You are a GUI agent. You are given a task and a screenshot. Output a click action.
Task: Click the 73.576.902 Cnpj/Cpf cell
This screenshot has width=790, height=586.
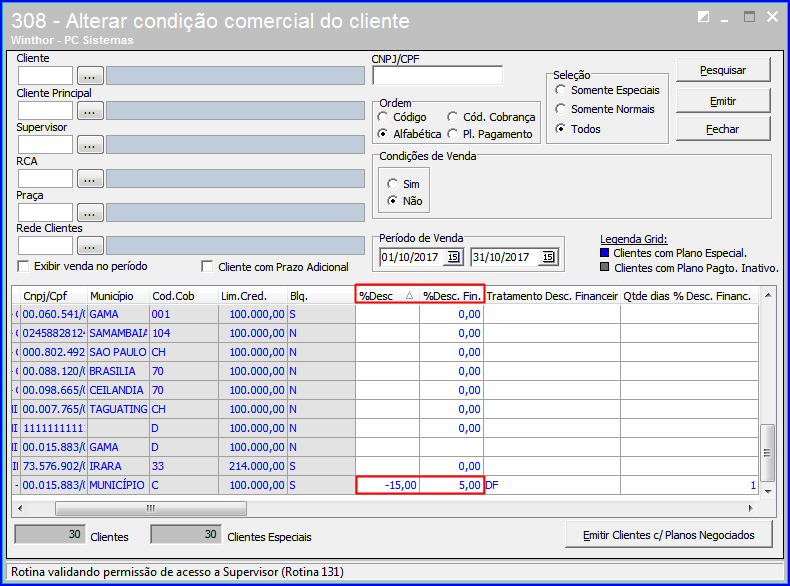(54, 466)
